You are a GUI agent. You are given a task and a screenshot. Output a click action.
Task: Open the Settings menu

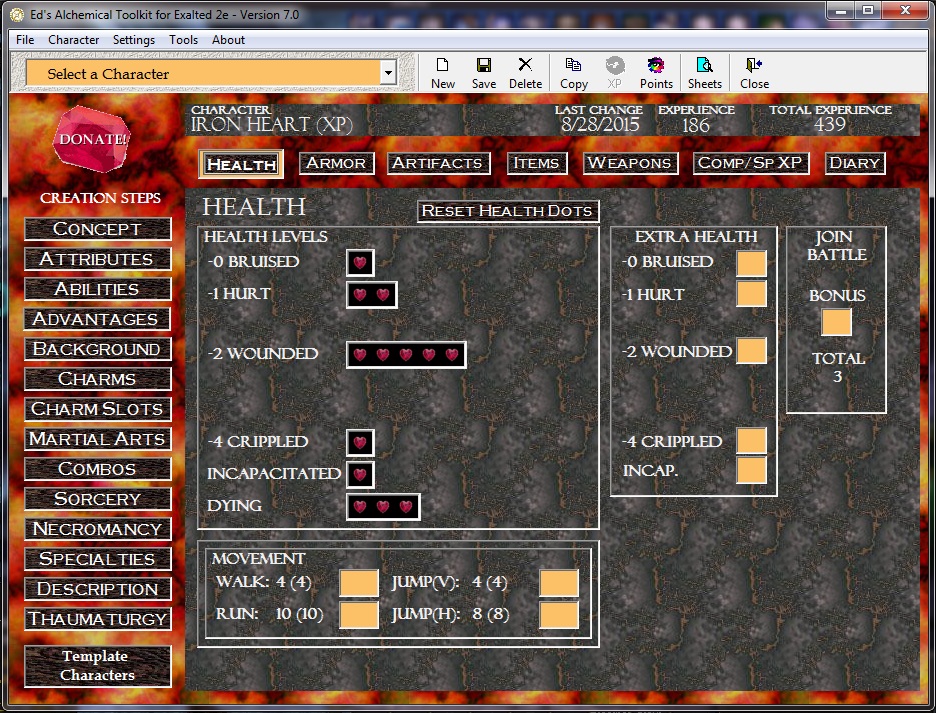(134, 39)
